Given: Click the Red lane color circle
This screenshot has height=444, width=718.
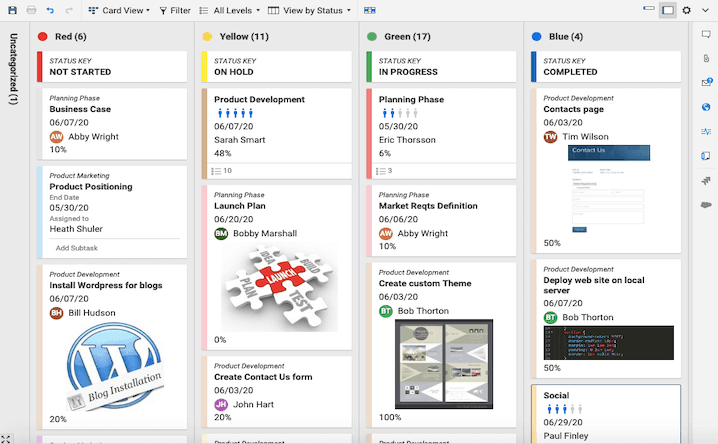Looking at the screenshot, I should coord(43,37).
